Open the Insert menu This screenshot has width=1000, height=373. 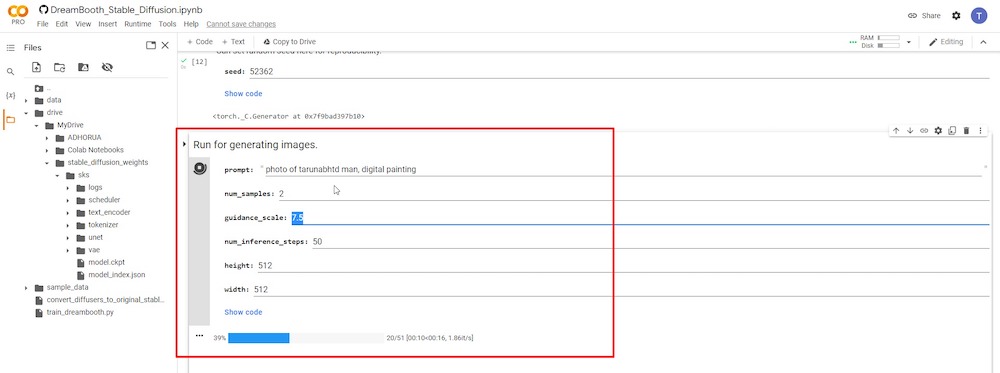click(x=107, y=24)
